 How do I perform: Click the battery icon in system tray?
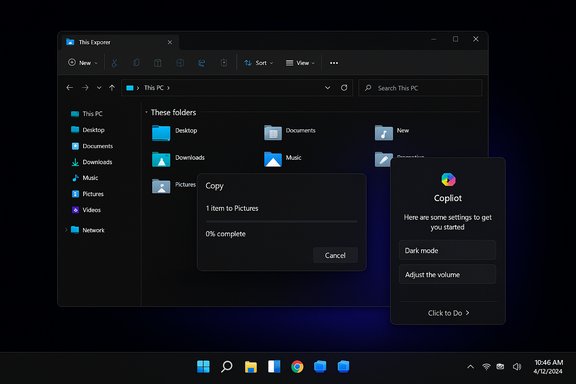tap(500, 367)
